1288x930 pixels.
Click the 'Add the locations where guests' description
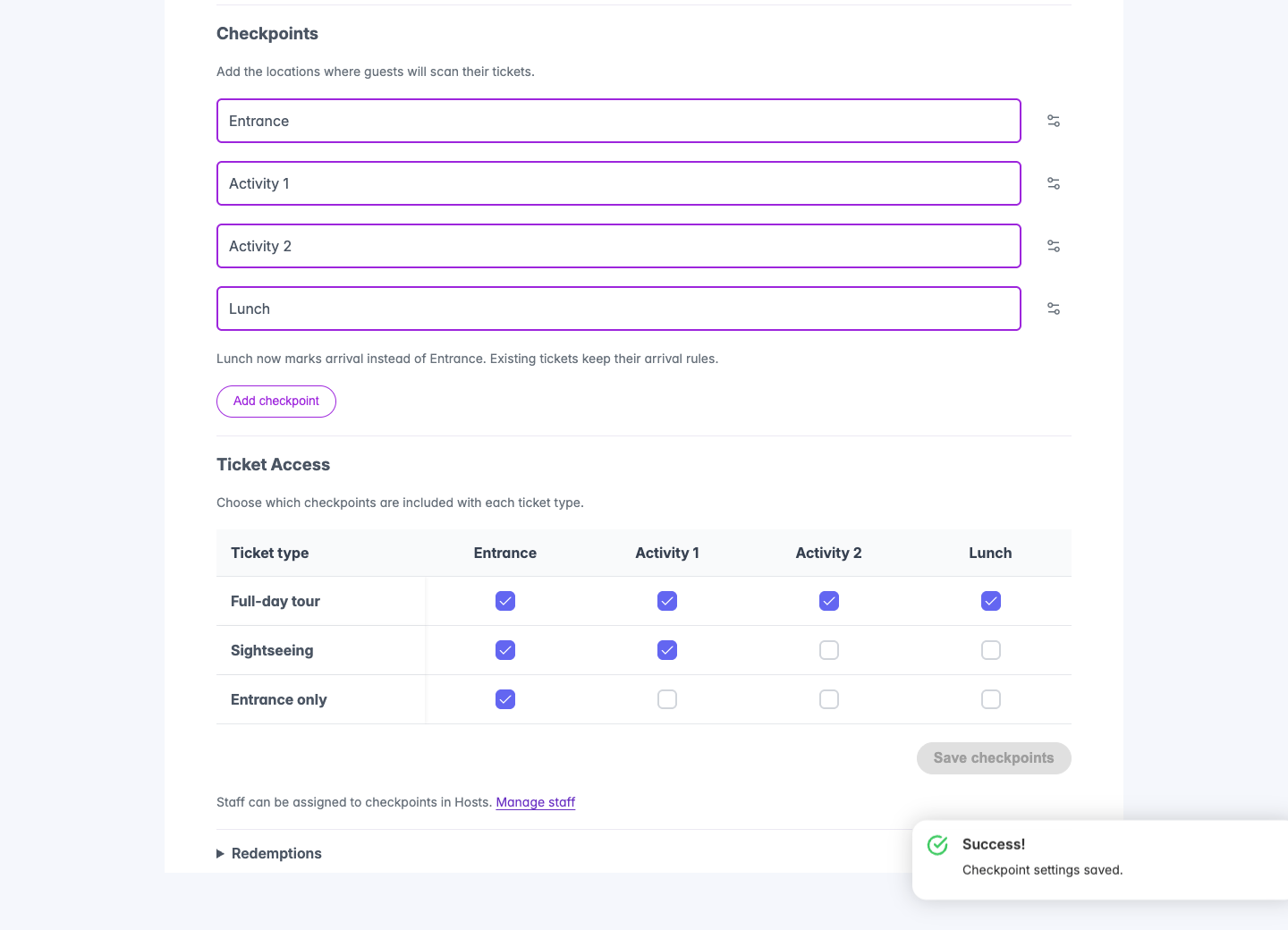pos(376,72)
